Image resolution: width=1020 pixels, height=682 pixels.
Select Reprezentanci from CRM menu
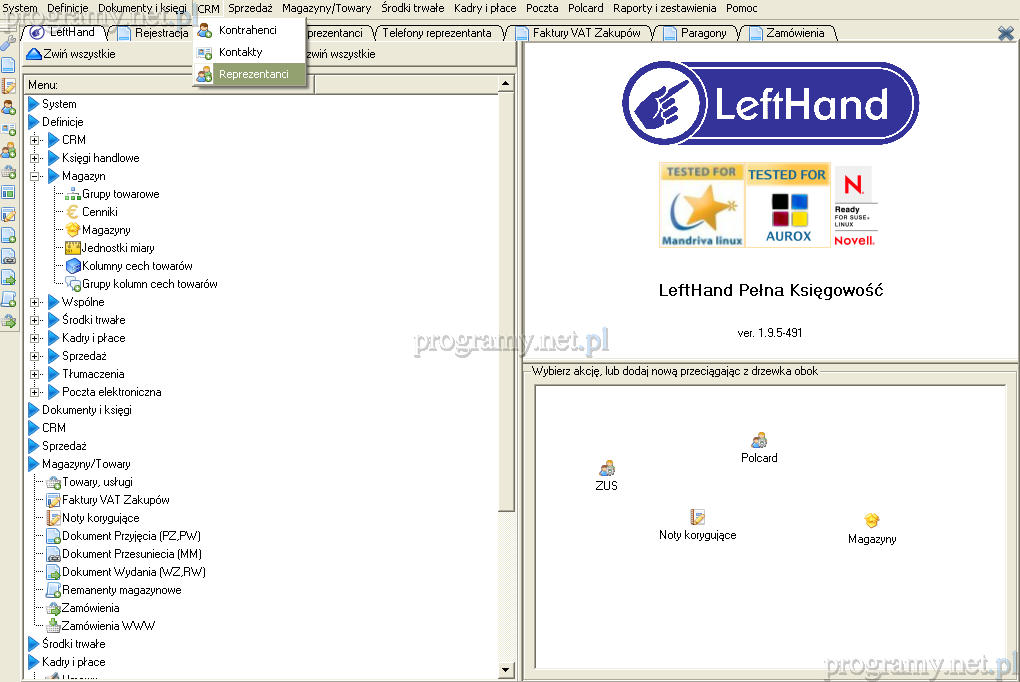pyautogui.click(x=253, y=74)
